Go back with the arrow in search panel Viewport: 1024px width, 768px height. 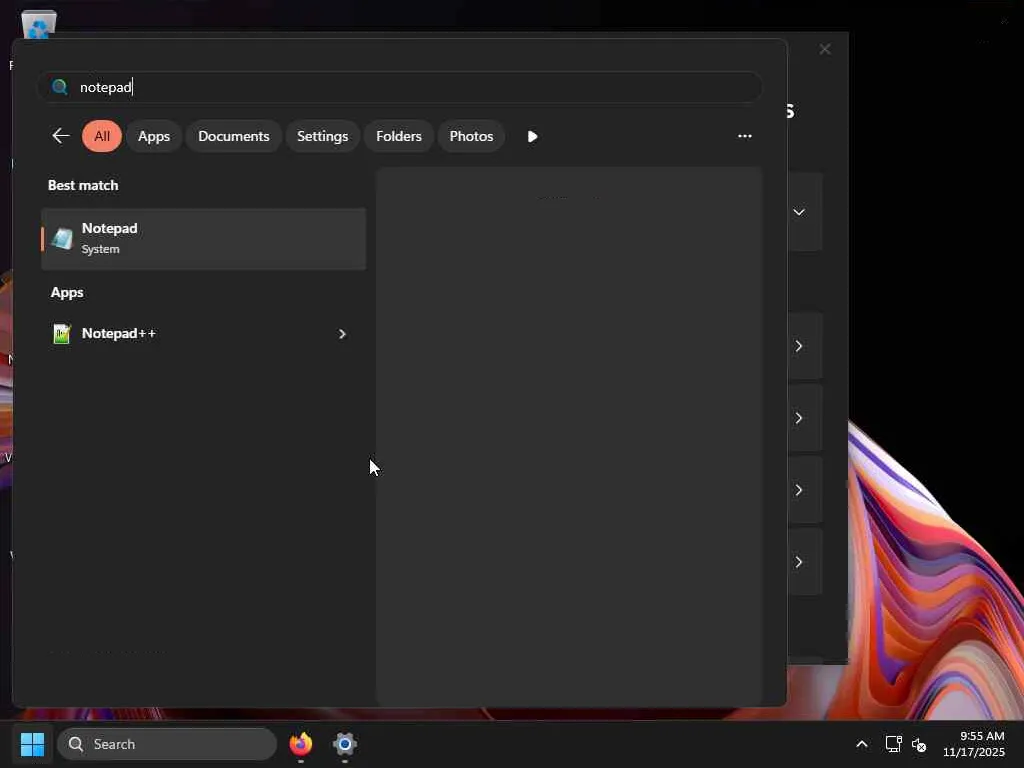click(60, 136)
